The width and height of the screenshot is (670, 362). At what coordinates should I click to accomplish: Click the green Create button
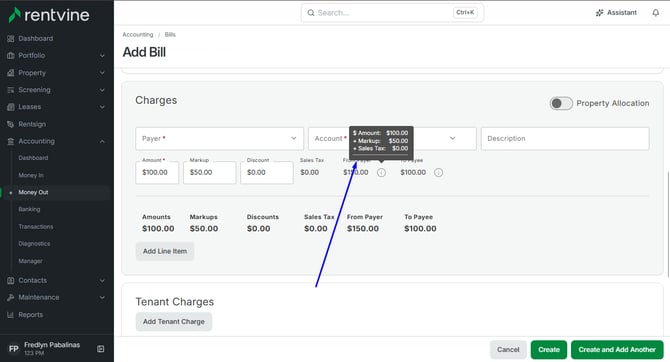click(x=549, y=350)
